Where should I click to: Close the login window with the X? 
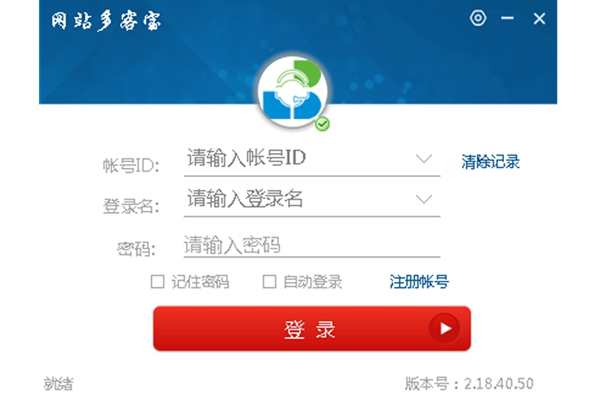540,18
